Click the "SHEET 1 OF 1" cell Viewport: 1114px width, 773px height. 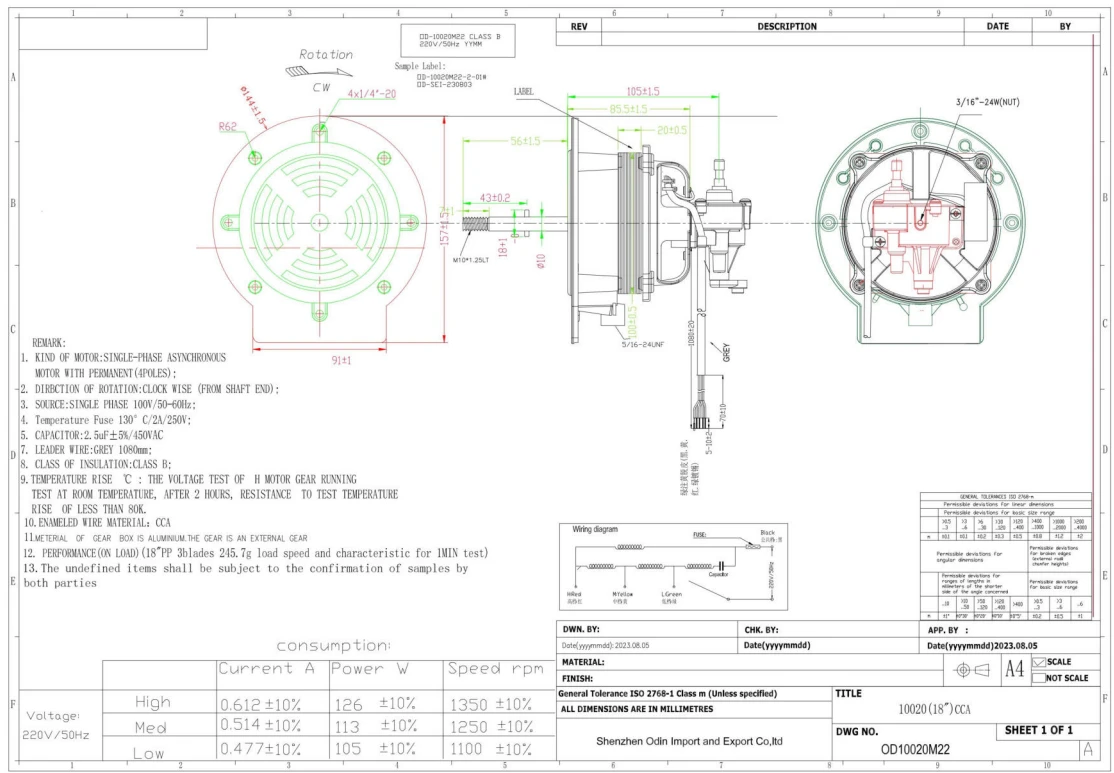[x=1039, y=730]
